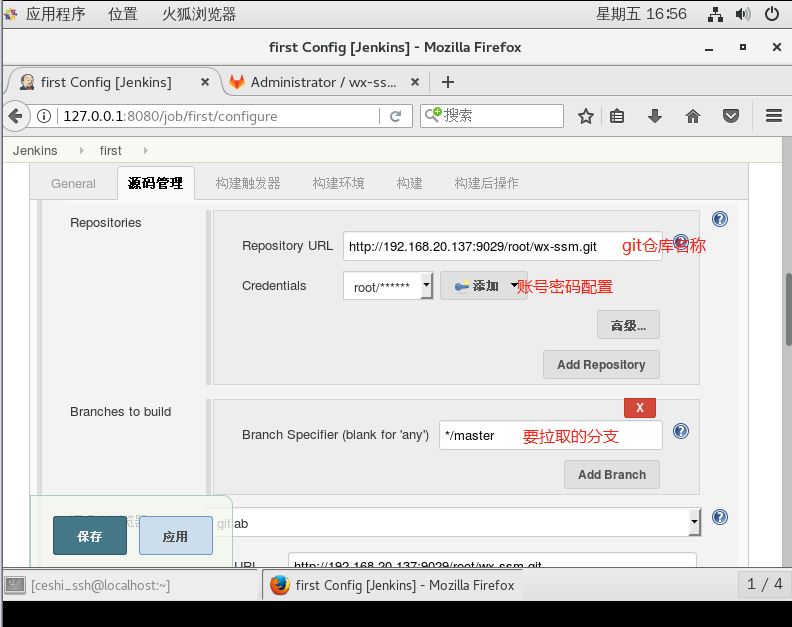The height and width of the screenshot is (627, 792).
Task: Follow the Jenkins breadcrumb link
Action: [35, 151]
